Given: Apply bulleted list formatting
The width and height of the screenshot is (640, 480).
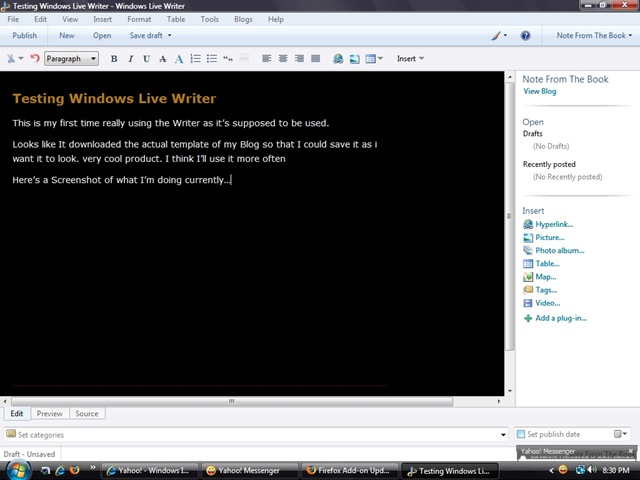Looking at the screenshot, I should (x=211, y=58).
